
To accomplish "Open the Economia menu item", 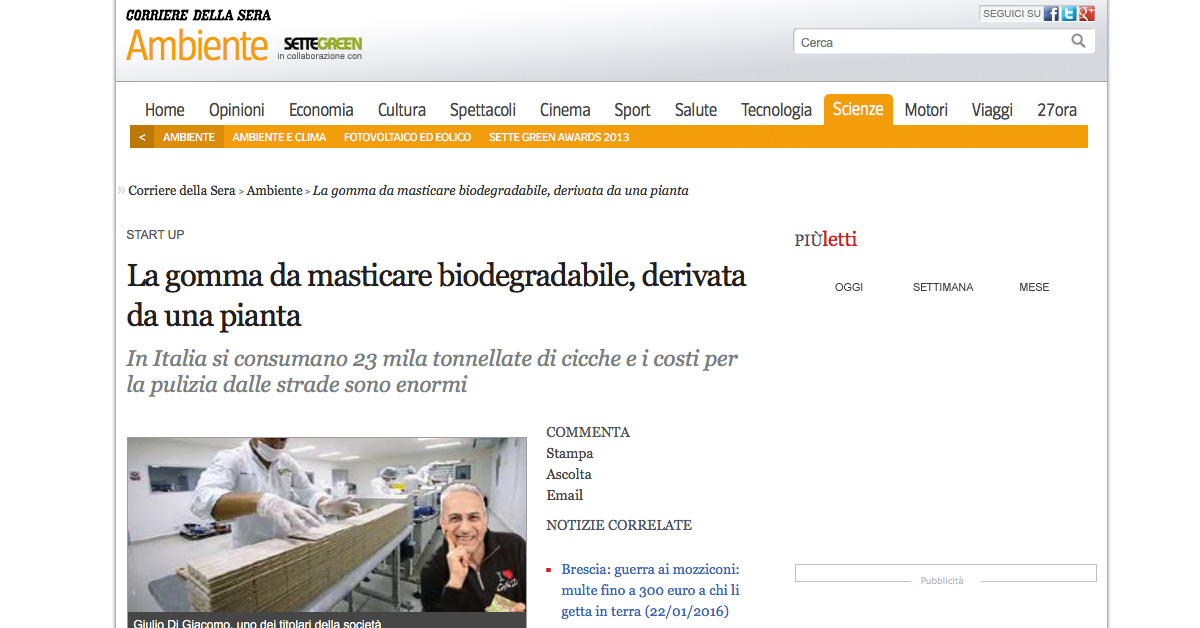I will 321,110.
